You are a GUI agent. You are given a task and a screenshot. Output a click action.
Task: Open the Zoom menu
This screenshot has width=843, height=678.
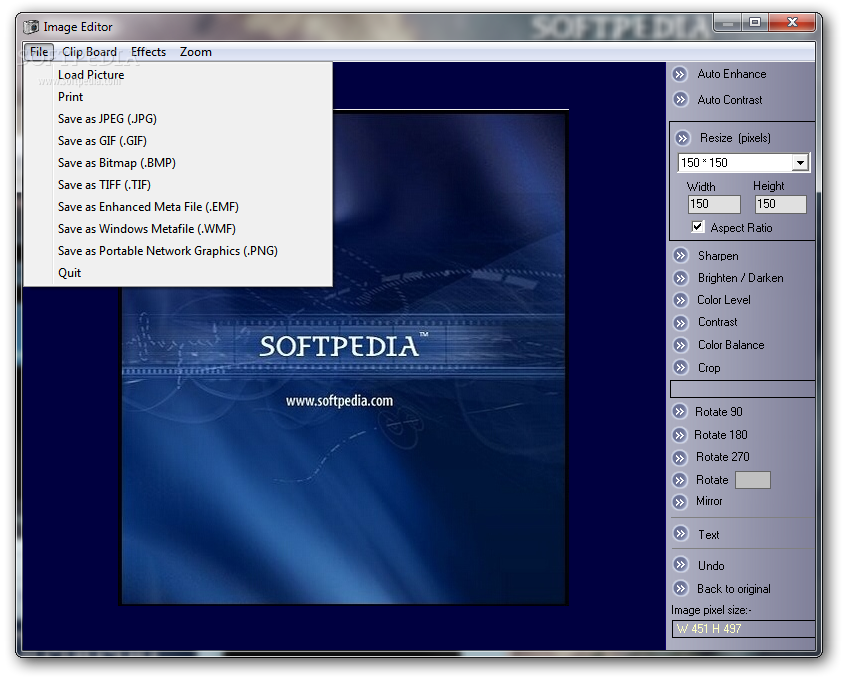[x=196, y=52]
